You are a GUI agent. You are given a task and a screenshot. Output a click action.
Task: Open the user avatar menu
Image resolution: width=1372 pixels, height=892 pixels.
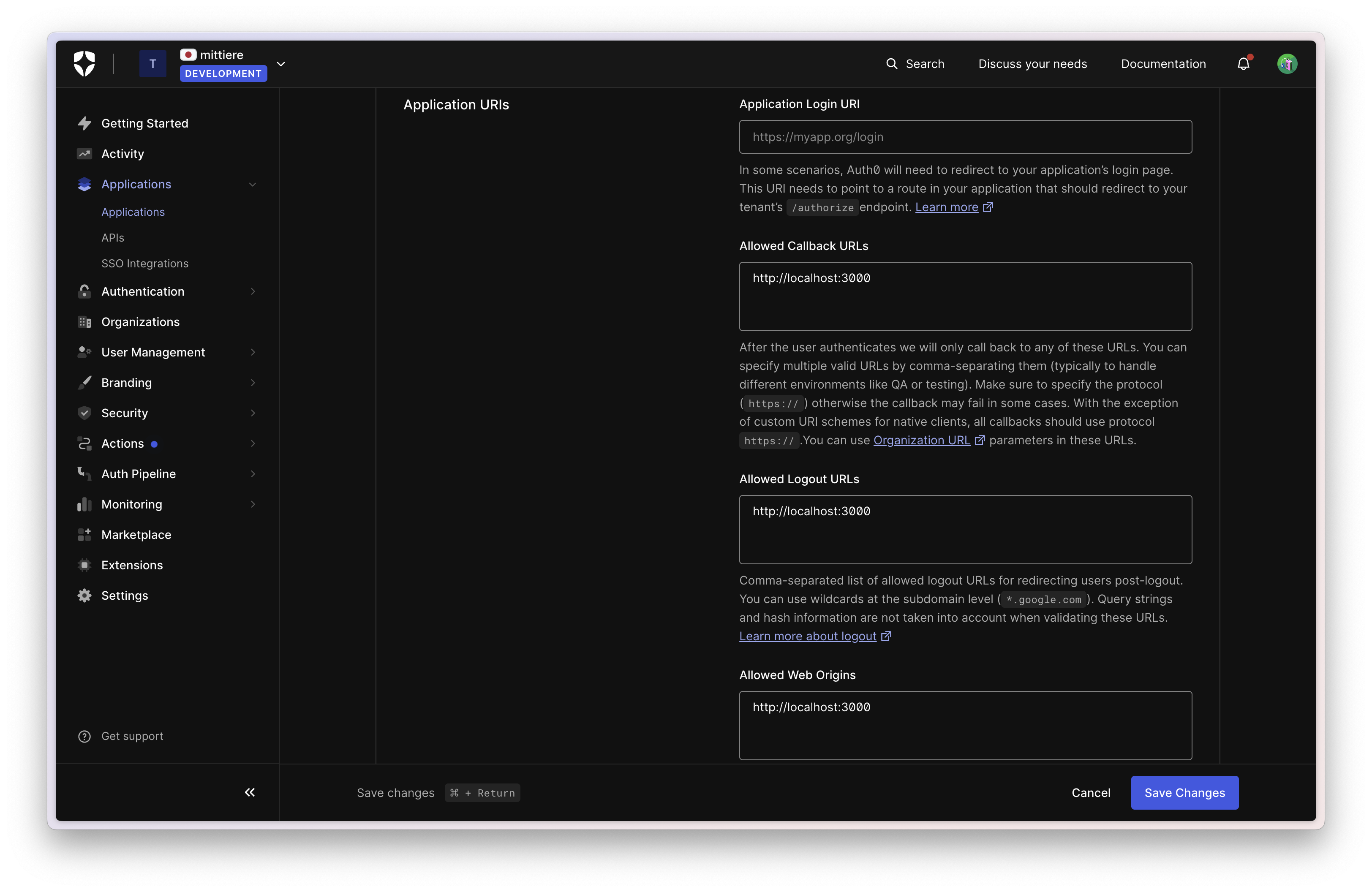pos(1287,63)
